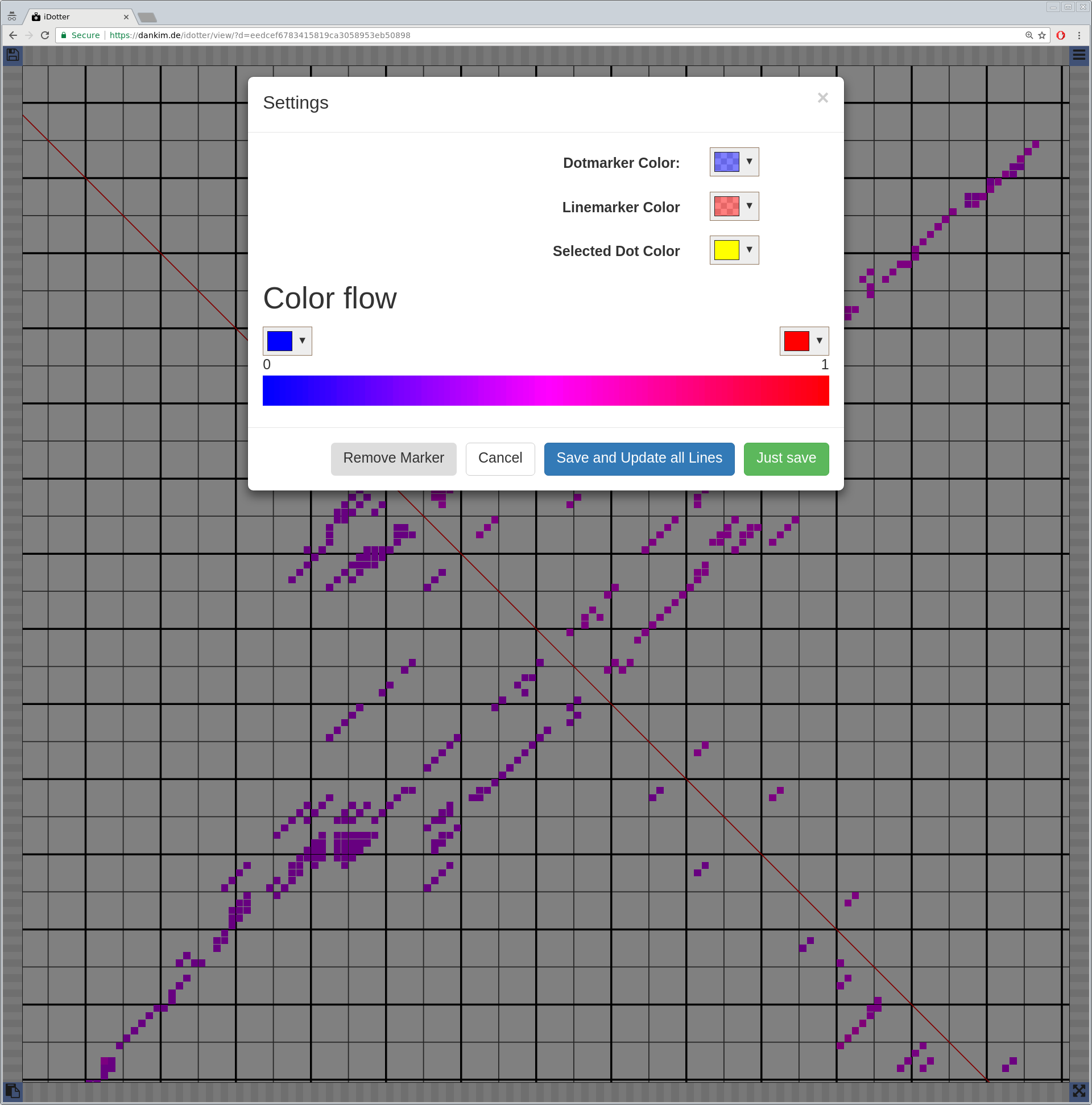Viewport: 1092px width, 1105px height.
Task: Click the save icon in top-left corner
Action: click(13, 55)
